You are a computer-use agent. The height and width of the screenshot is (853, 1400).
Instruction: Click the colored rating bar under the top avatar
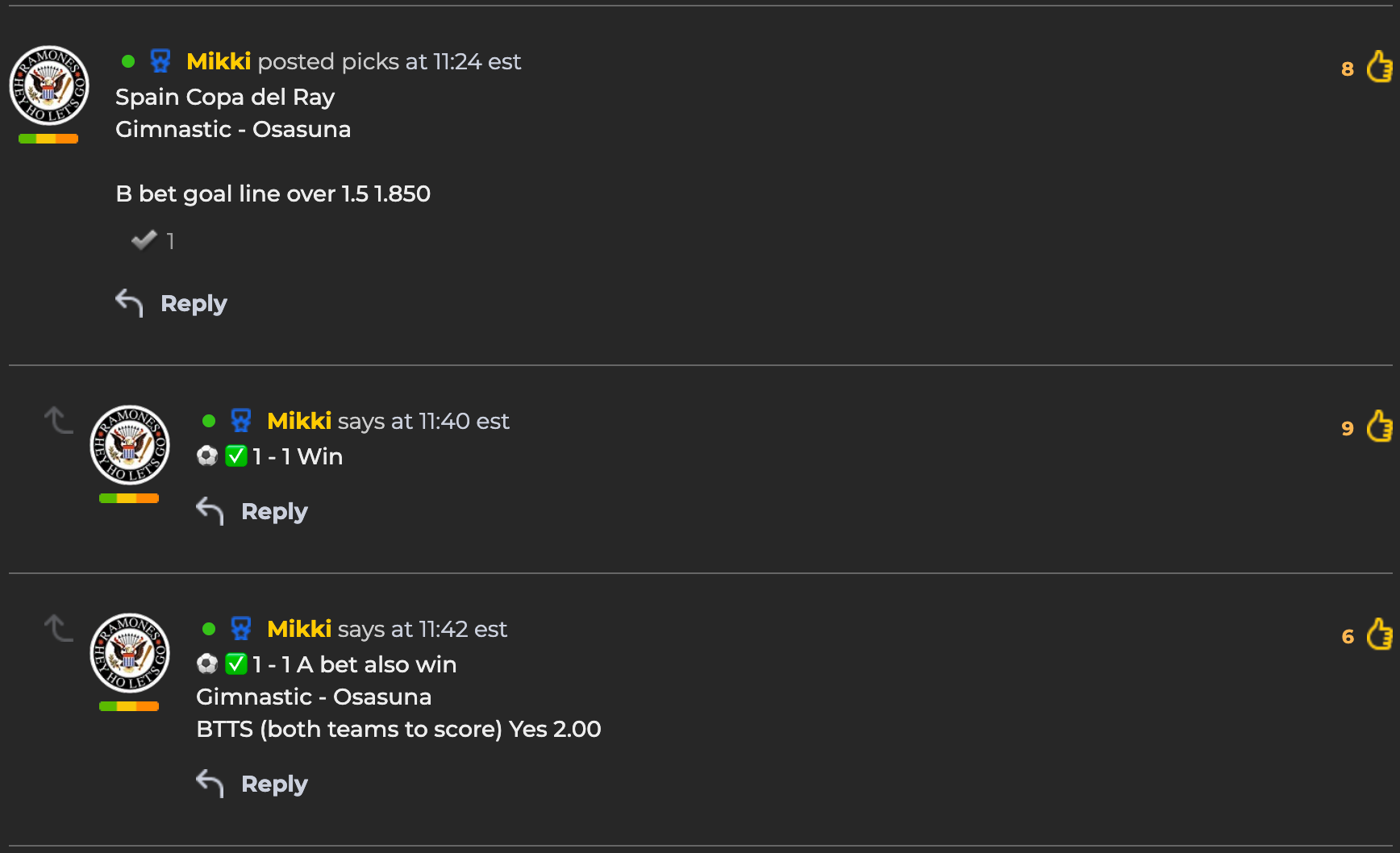(48, 139)
